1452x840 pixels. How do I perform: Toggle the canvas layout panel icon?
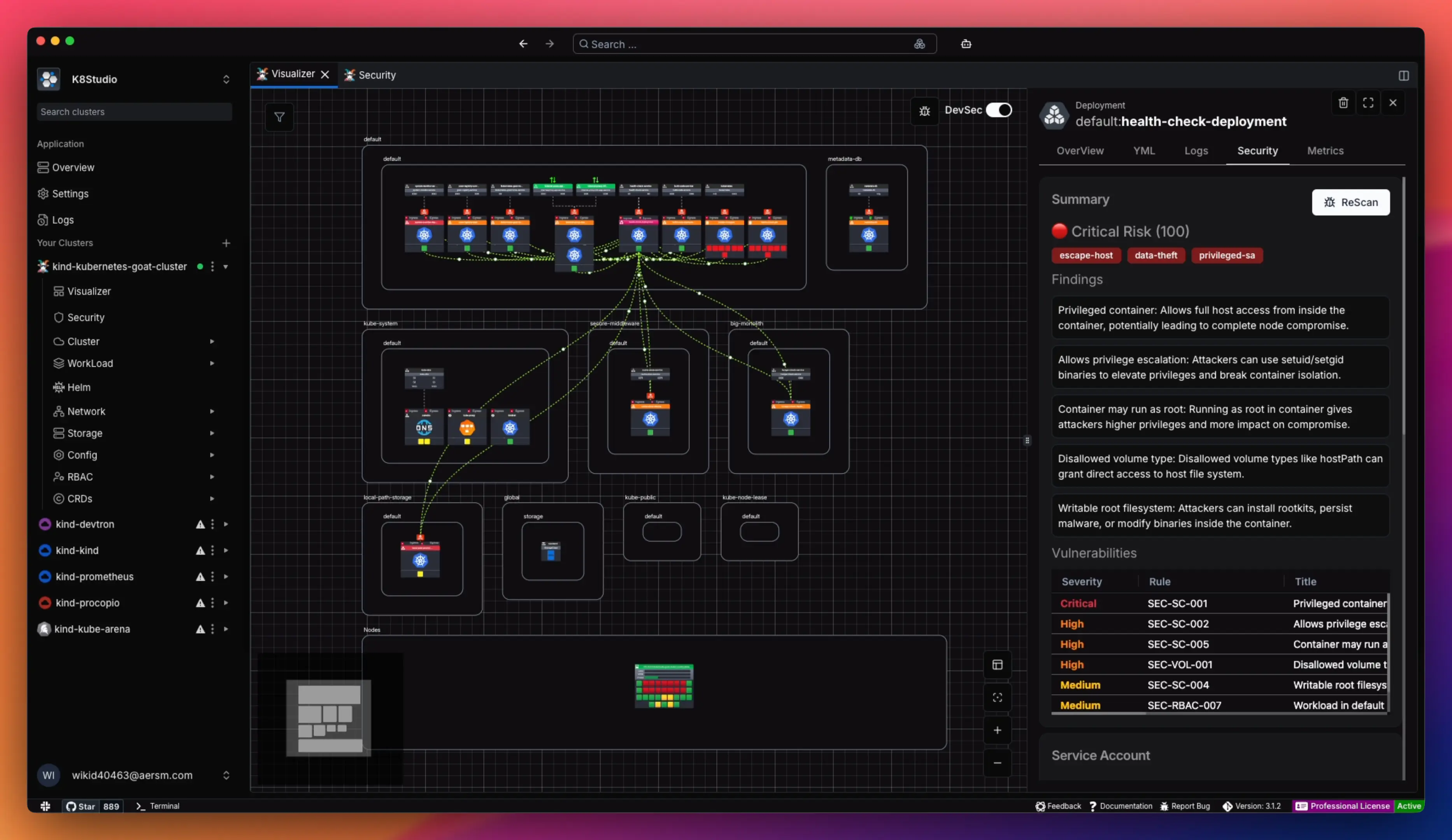pos(998,664)
